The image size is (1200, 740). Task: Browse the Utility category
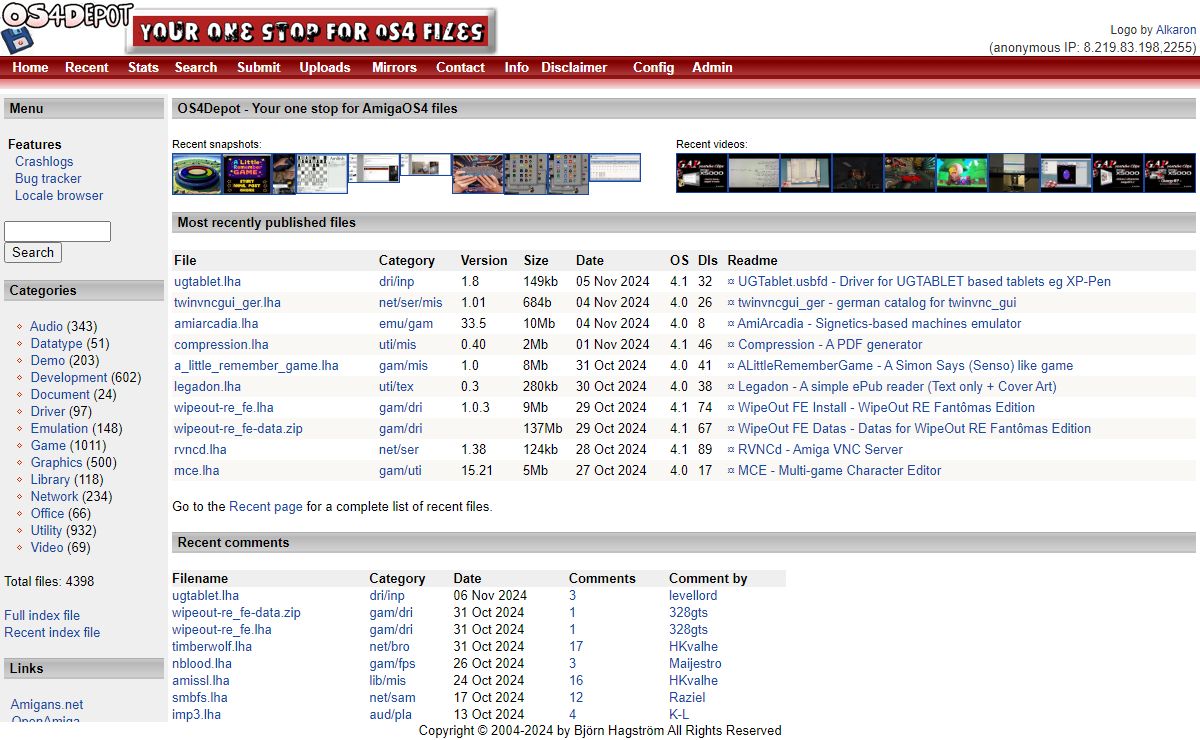pos(46,530)
